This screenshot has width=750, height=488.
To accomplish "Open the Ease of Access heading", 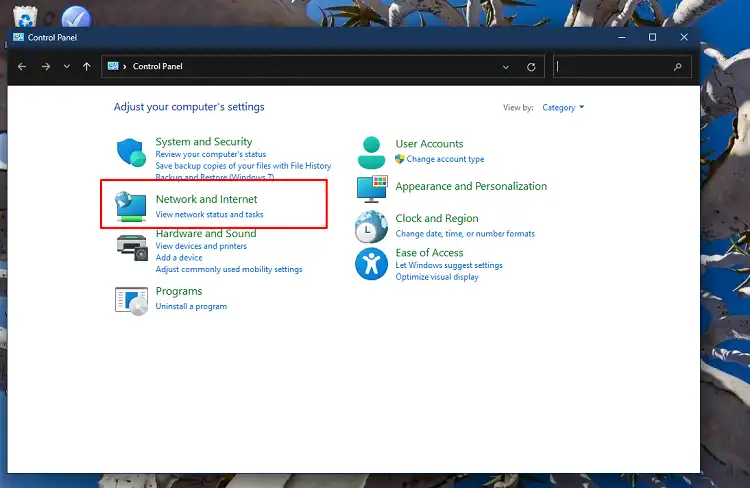I will 429,253.
